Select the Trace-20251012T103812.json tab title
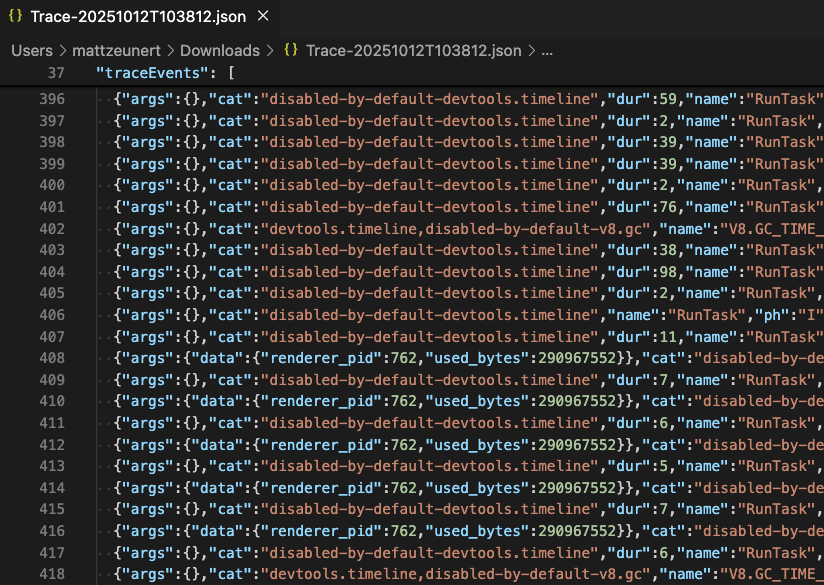The height and width of the screenshot is (585, 824). point(138,17)
